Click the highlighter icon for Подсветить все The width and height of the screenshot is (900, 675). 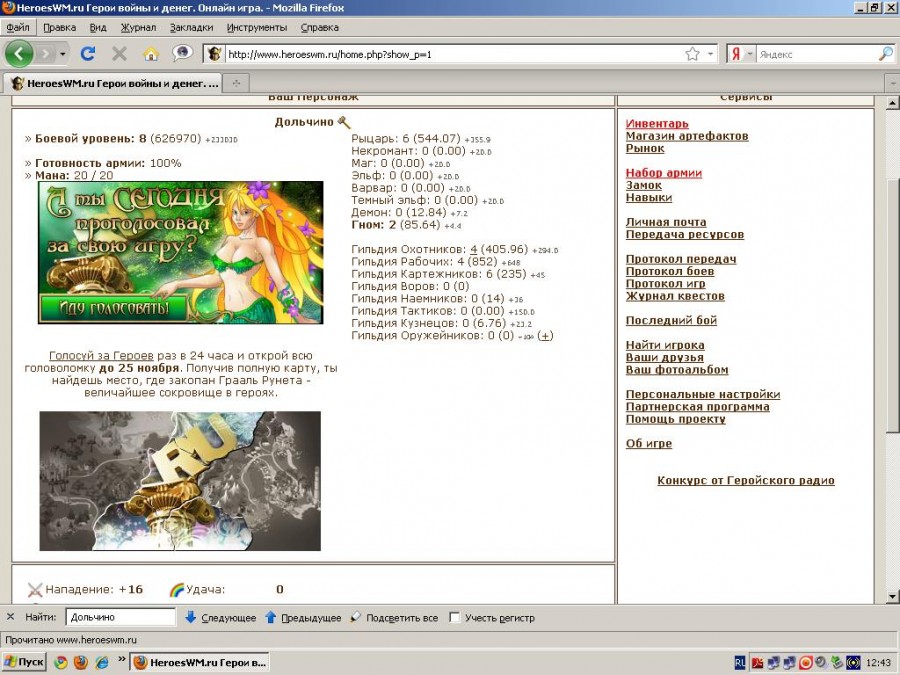pos(356,617)
